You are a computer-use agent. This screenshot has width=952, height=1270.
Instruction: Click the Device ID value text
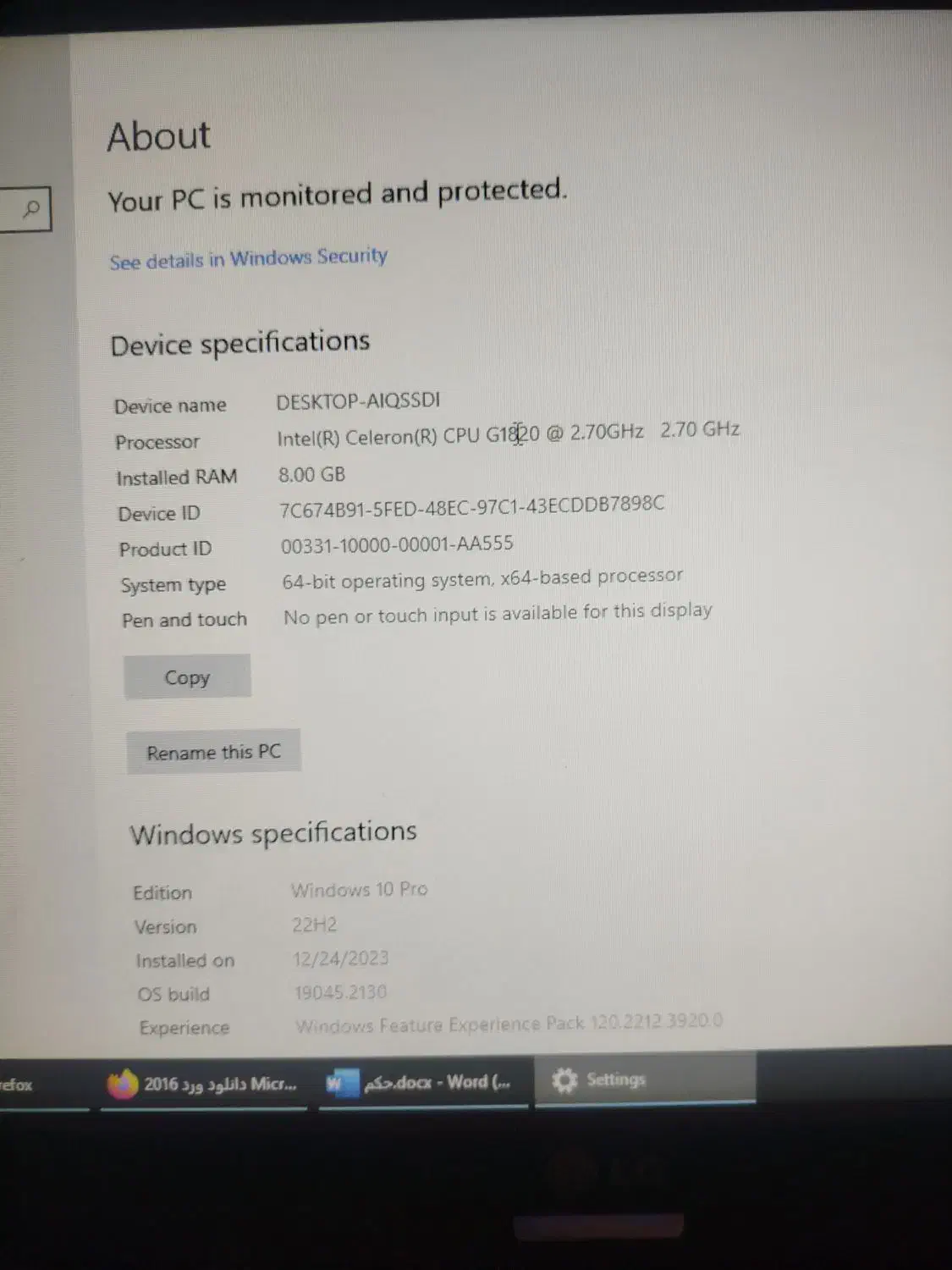click(472, 506)
